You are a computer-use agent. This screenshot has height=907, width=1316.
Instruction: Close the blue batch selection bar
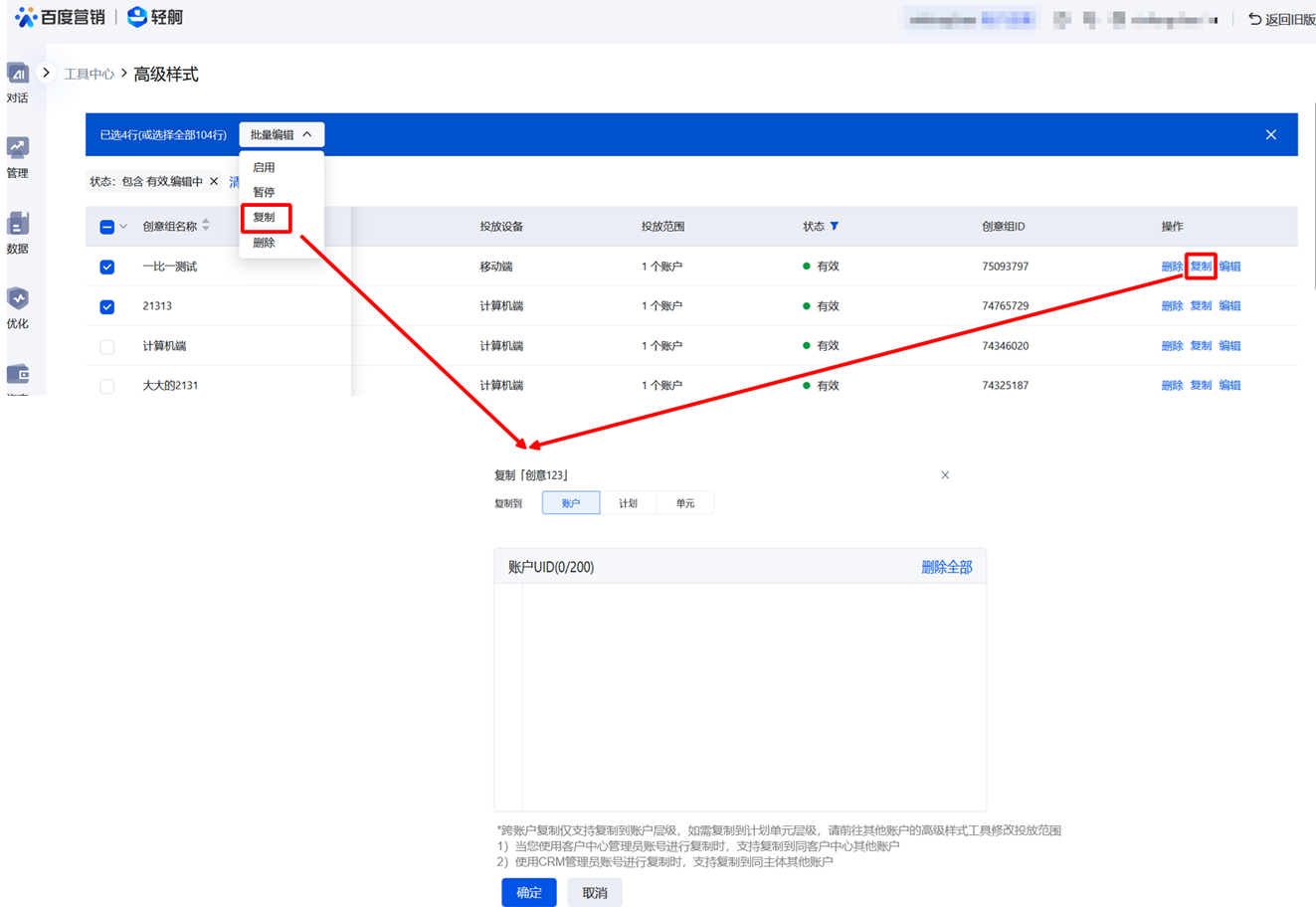[1270, 134]
